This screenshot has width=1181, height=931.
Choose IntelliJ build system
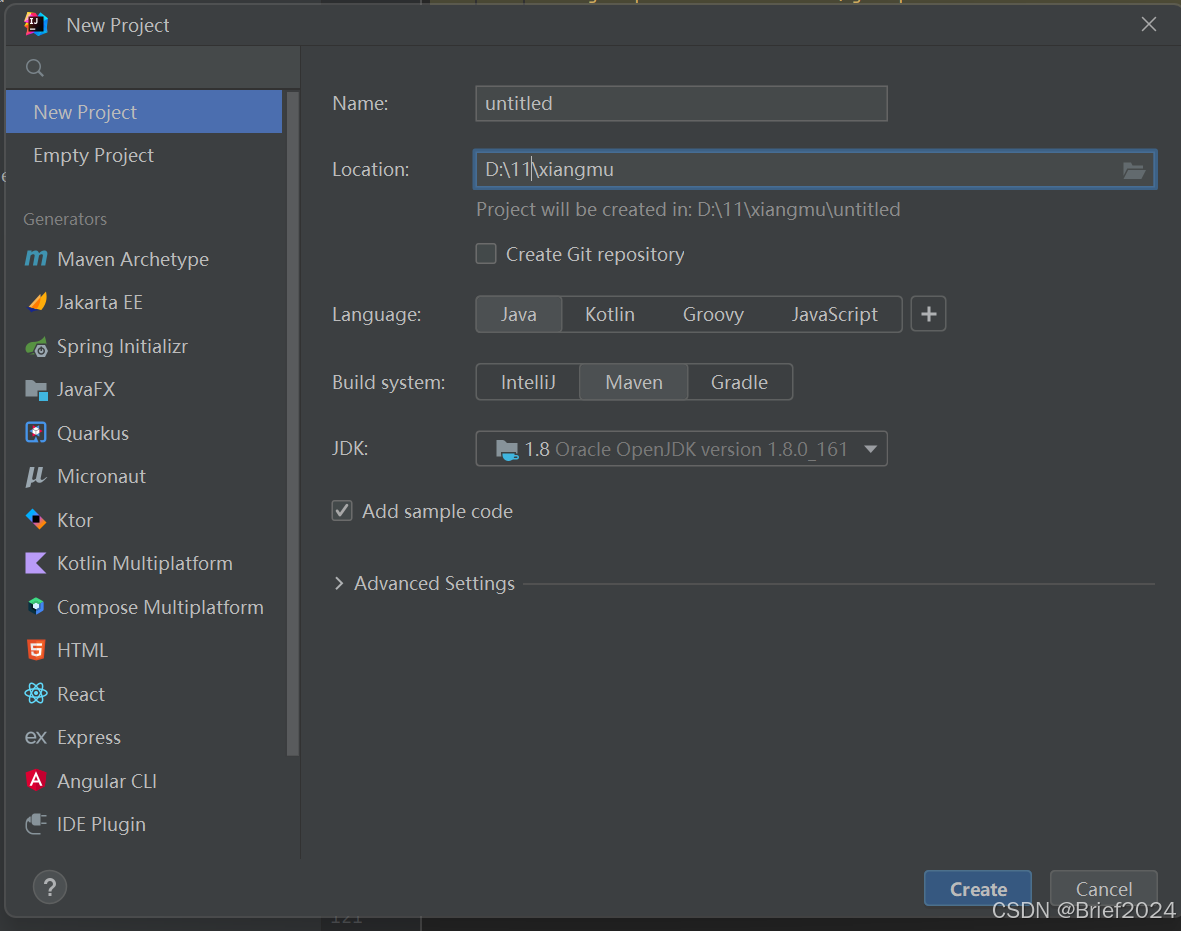pyautogui.click(x=528, y=382)
